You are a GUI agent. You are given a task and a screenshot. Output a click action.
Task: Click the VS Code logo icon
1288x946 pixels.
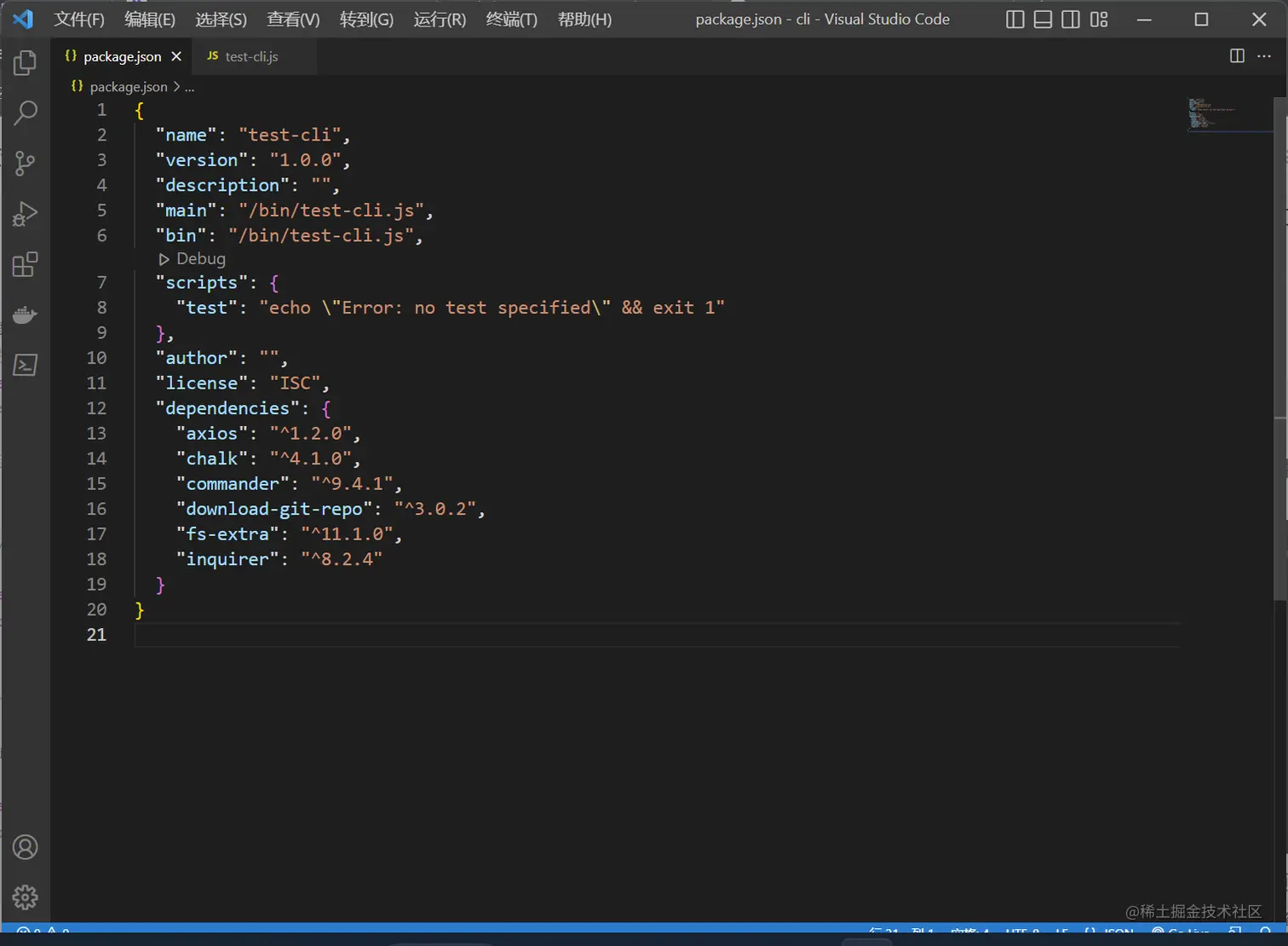click(x=23, y=19)
